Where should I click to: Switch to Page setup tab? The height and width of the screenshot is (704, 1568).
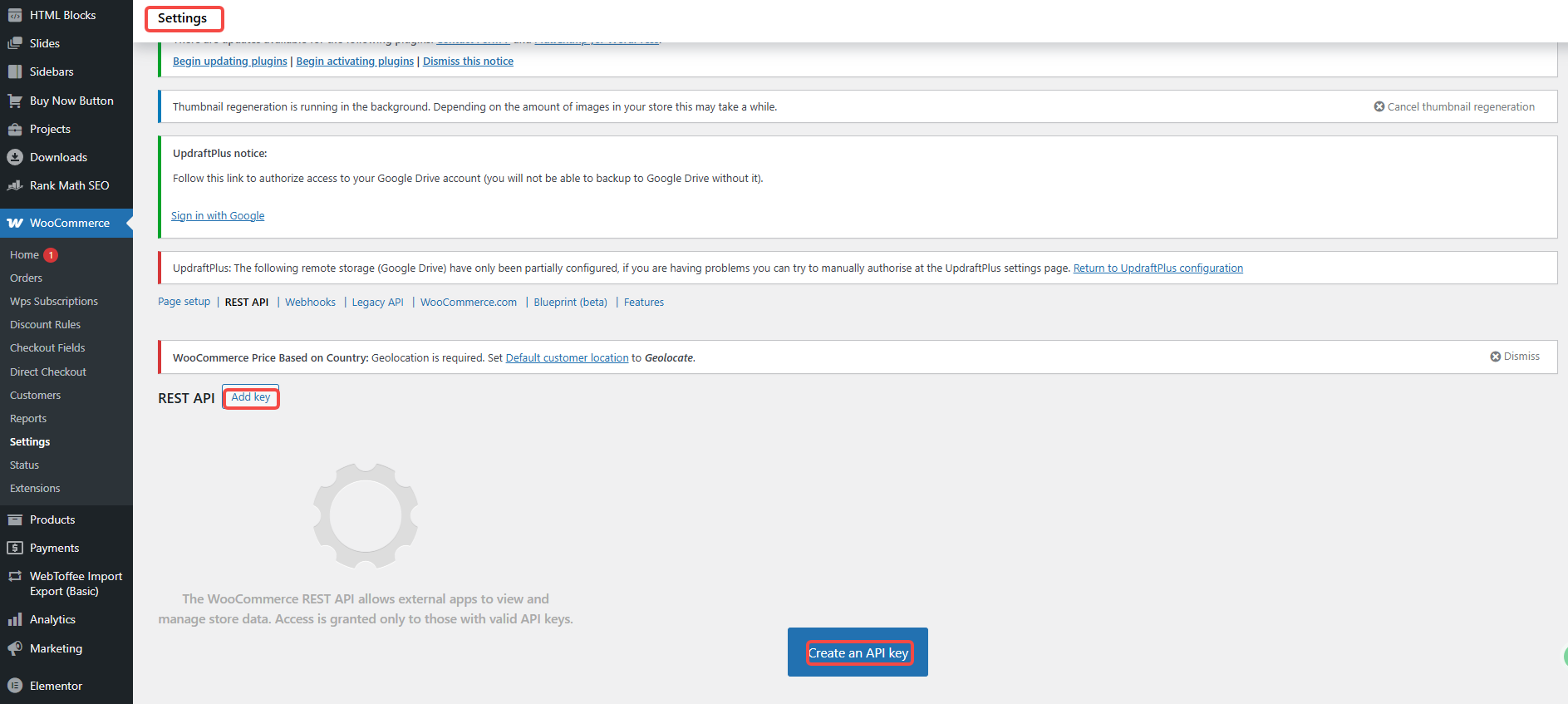[184, 302]
